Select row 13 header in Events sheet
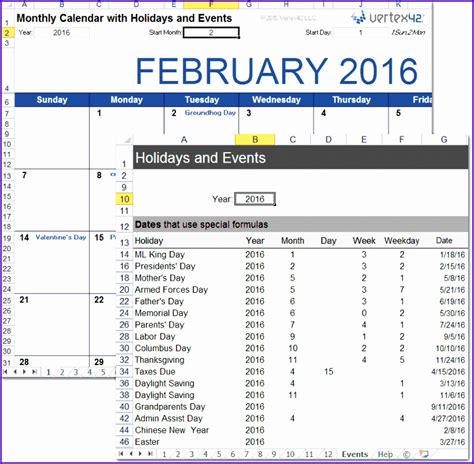The width and height of the screenshot is (474, 464). [x=124, y=242]
